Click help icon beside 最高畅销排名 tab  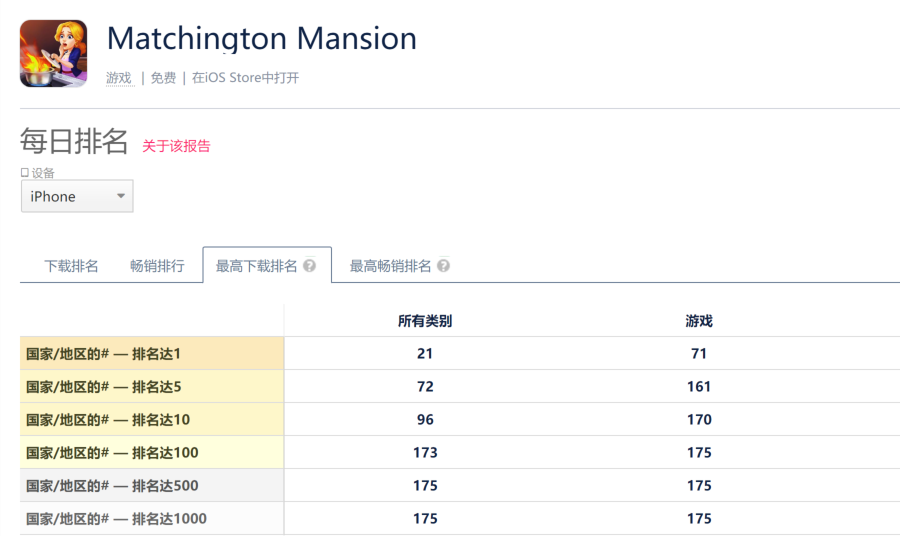coord(443,266)
